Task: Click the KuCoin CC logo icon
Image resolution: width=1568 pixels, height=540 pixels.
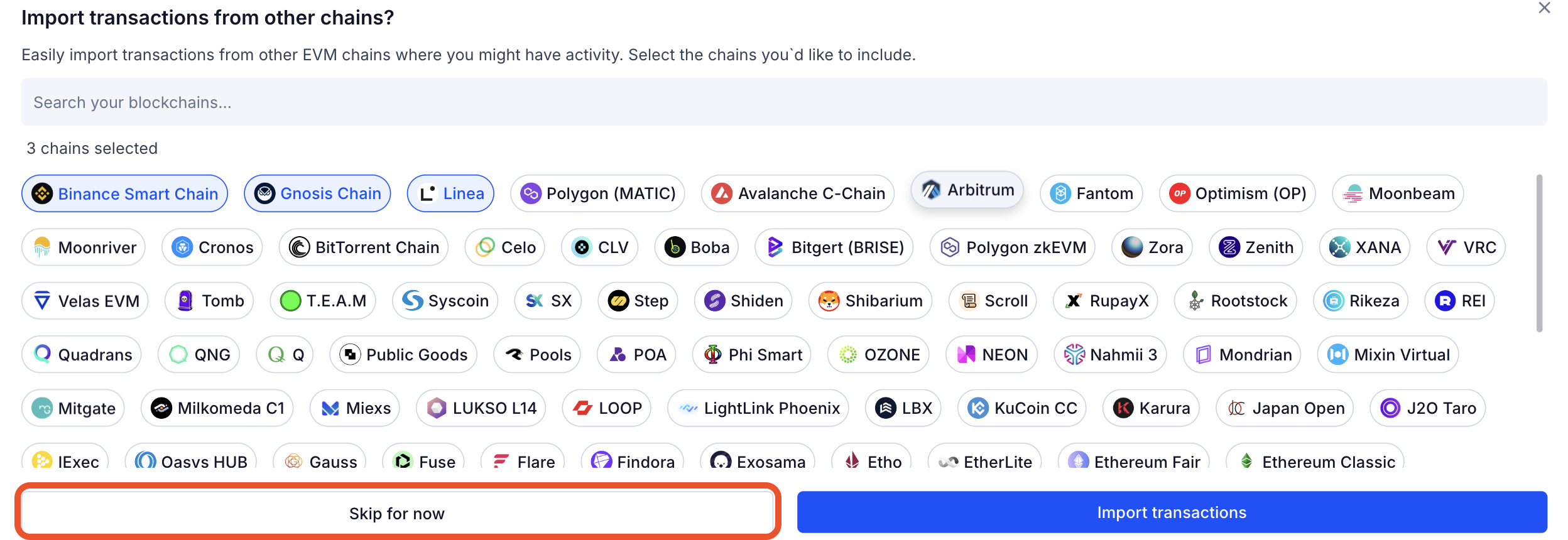Action: pyautogui.click(x=978, y=408)
